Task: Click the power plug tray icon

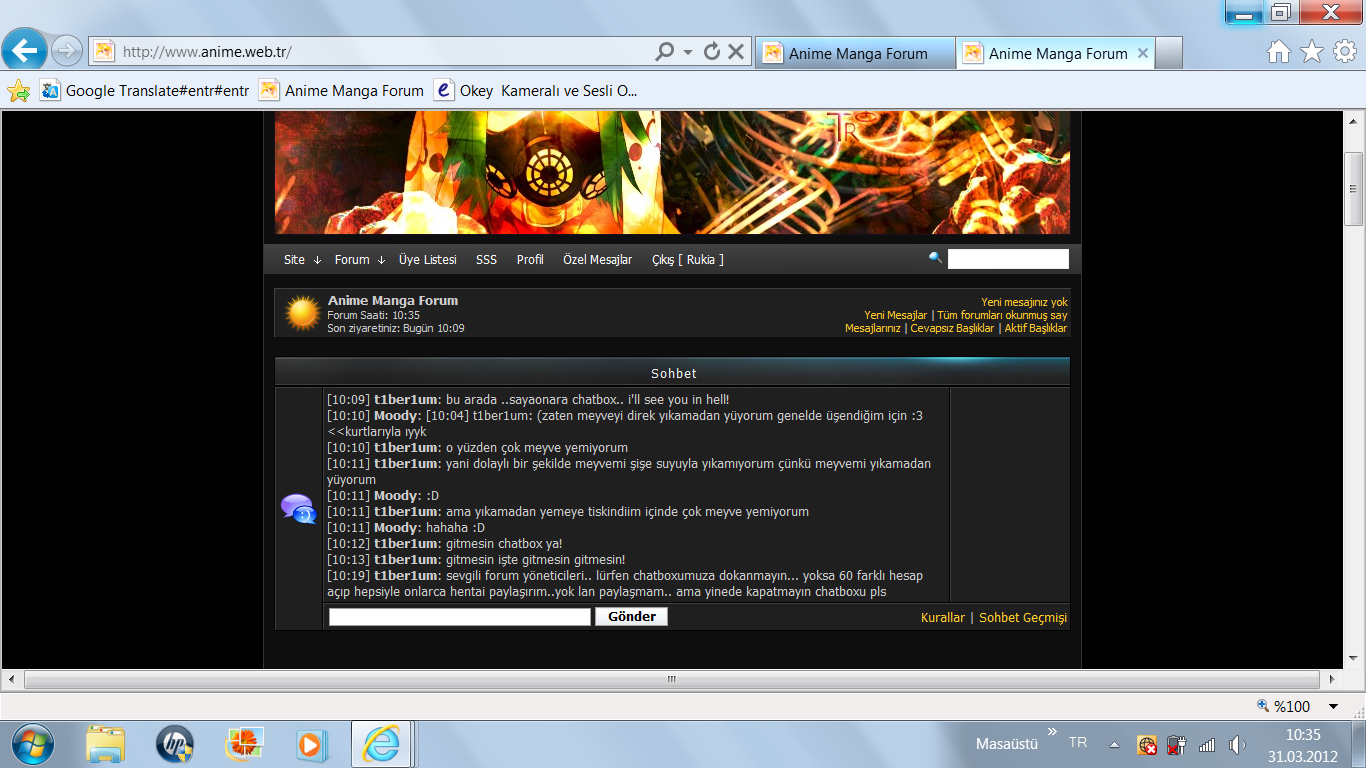Action: point(1177,745)
